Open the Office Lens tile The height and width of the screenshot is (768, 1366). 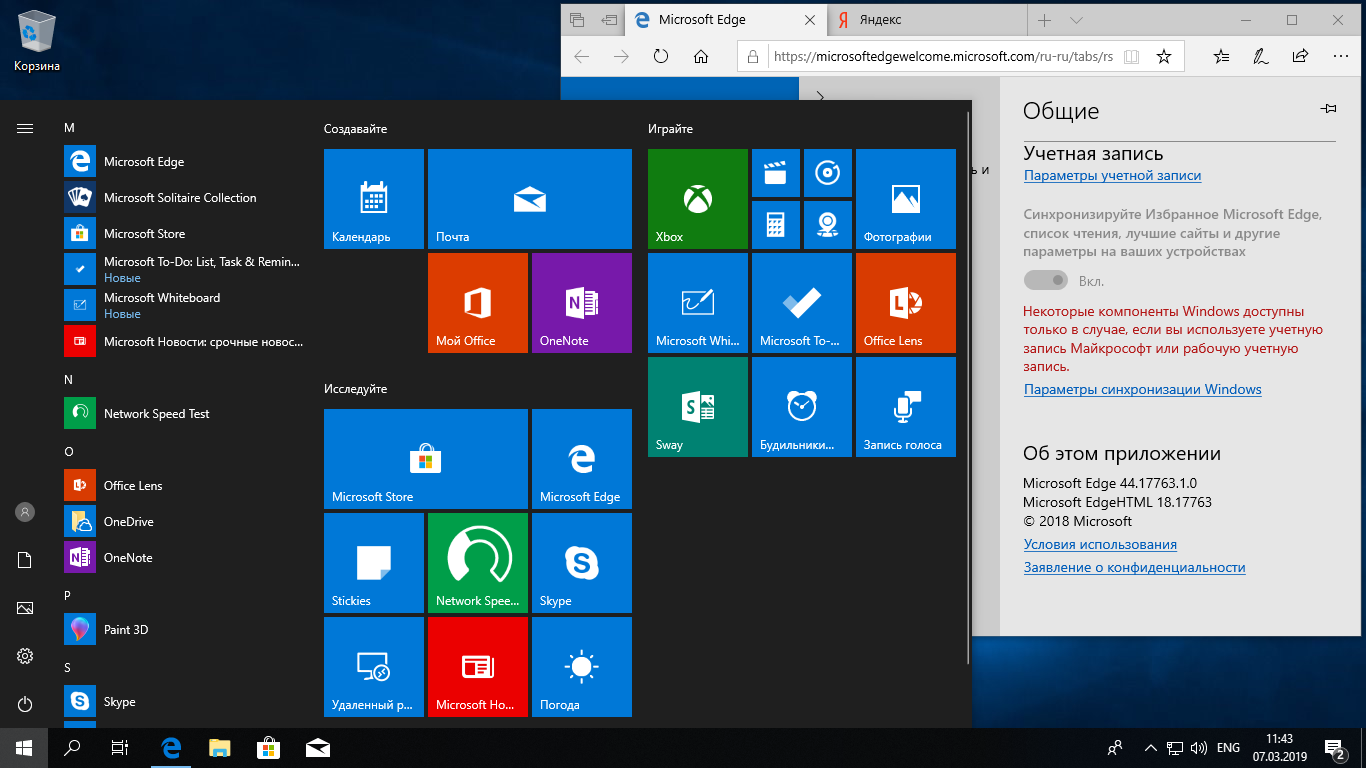coord(906,303)
